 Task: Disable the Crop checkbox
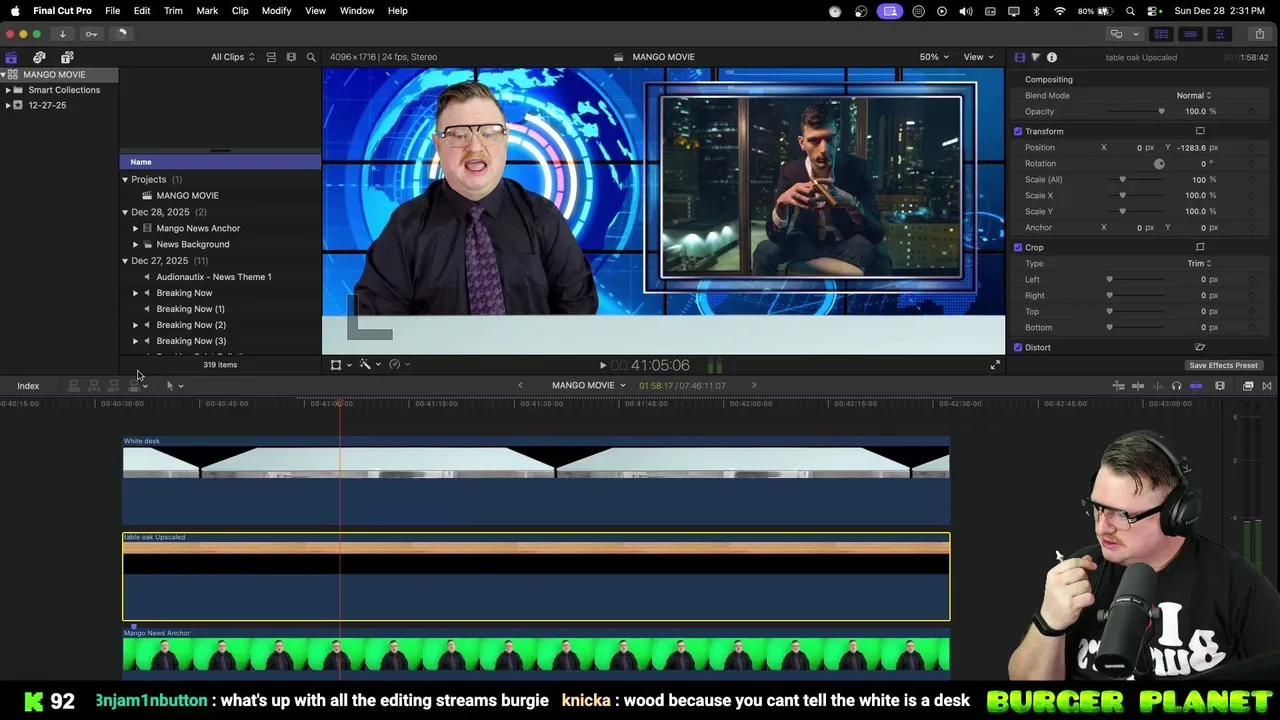pyautogui.click(x=1018, y=247)
